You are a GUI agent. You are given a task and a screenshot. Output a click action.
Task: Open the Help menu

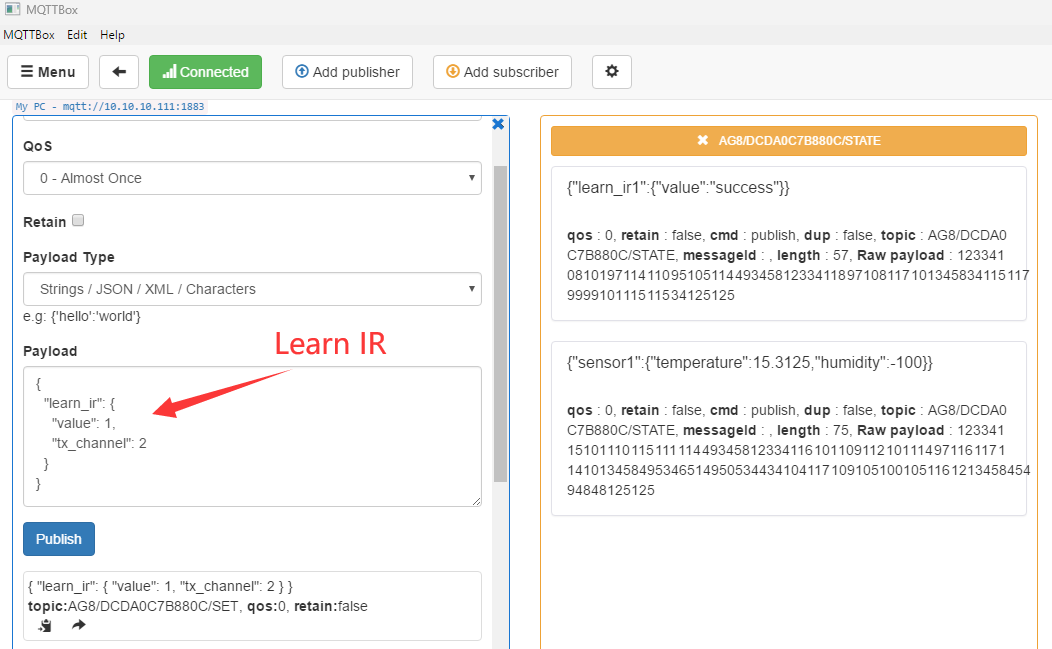pos(113,35)
